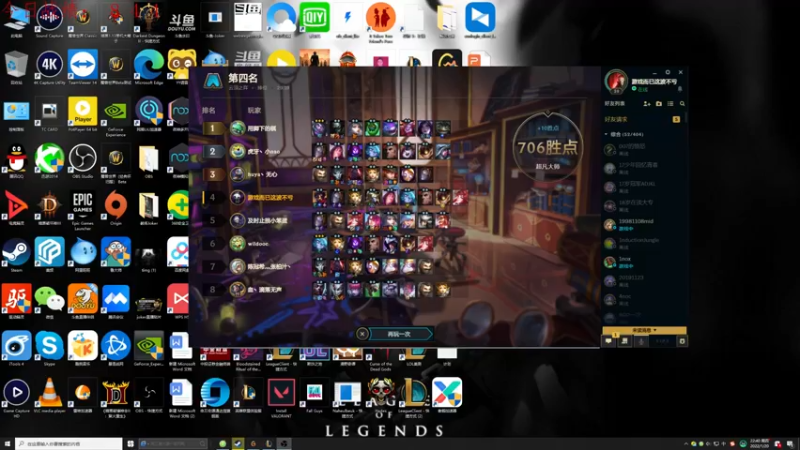Click the 706 LP rank emblem circle
Viewport: 800px width, 450px height.
(547, 148)
